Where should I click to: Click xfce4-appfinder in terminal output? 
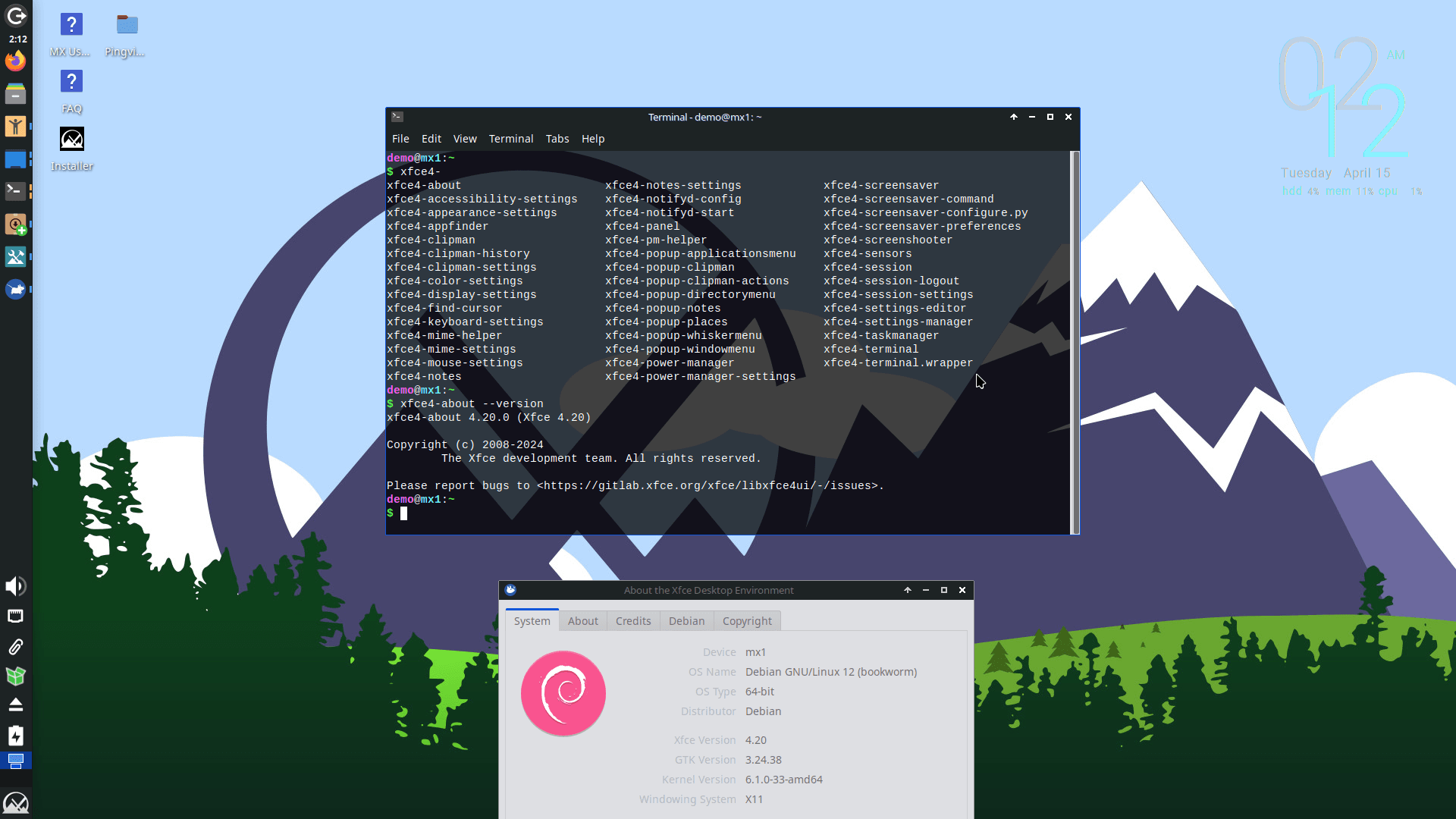pos(438,226)
